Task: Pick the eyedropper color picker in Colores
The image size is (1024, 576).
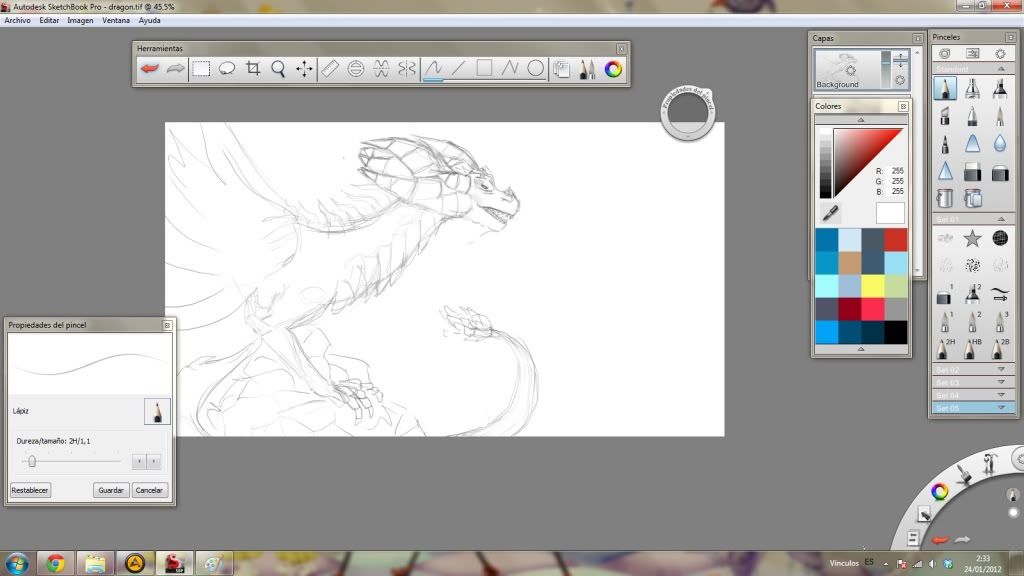Action: [x=830, y=213]
